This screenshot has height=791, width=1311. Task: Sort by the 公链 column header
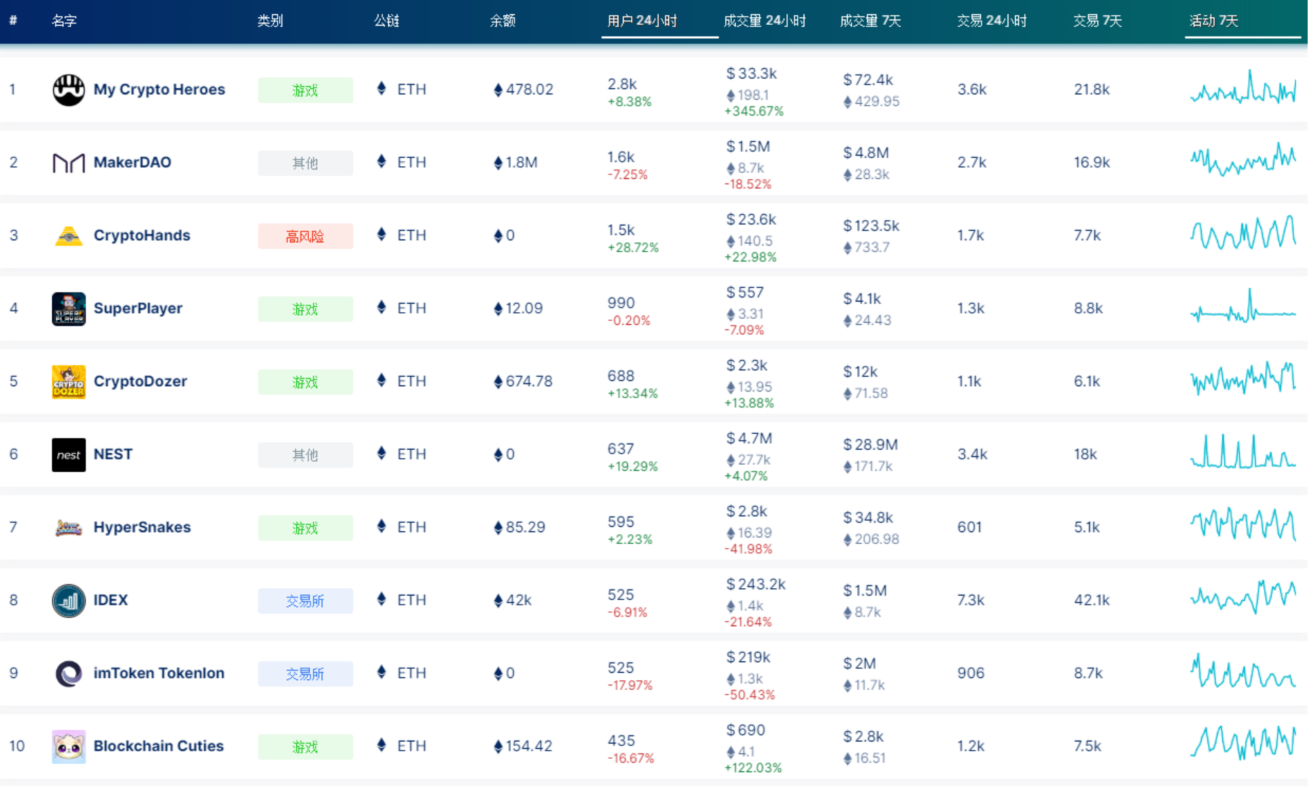coord(387,21)
